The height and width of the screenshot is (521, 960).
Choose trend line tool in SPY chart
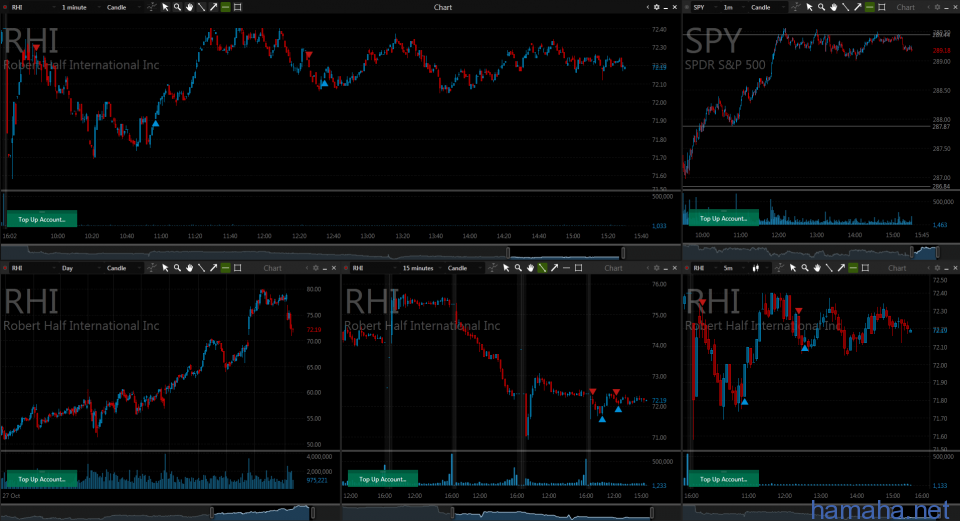point(846,7)
